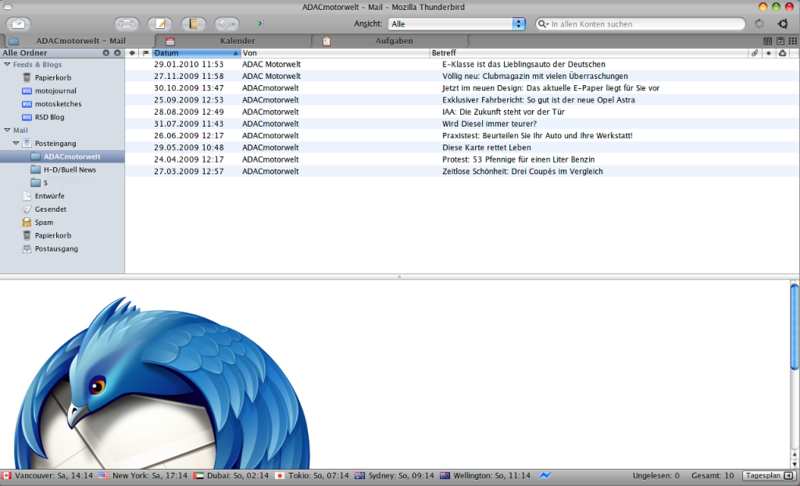Open the RSD Blog feed

(49, 117)
